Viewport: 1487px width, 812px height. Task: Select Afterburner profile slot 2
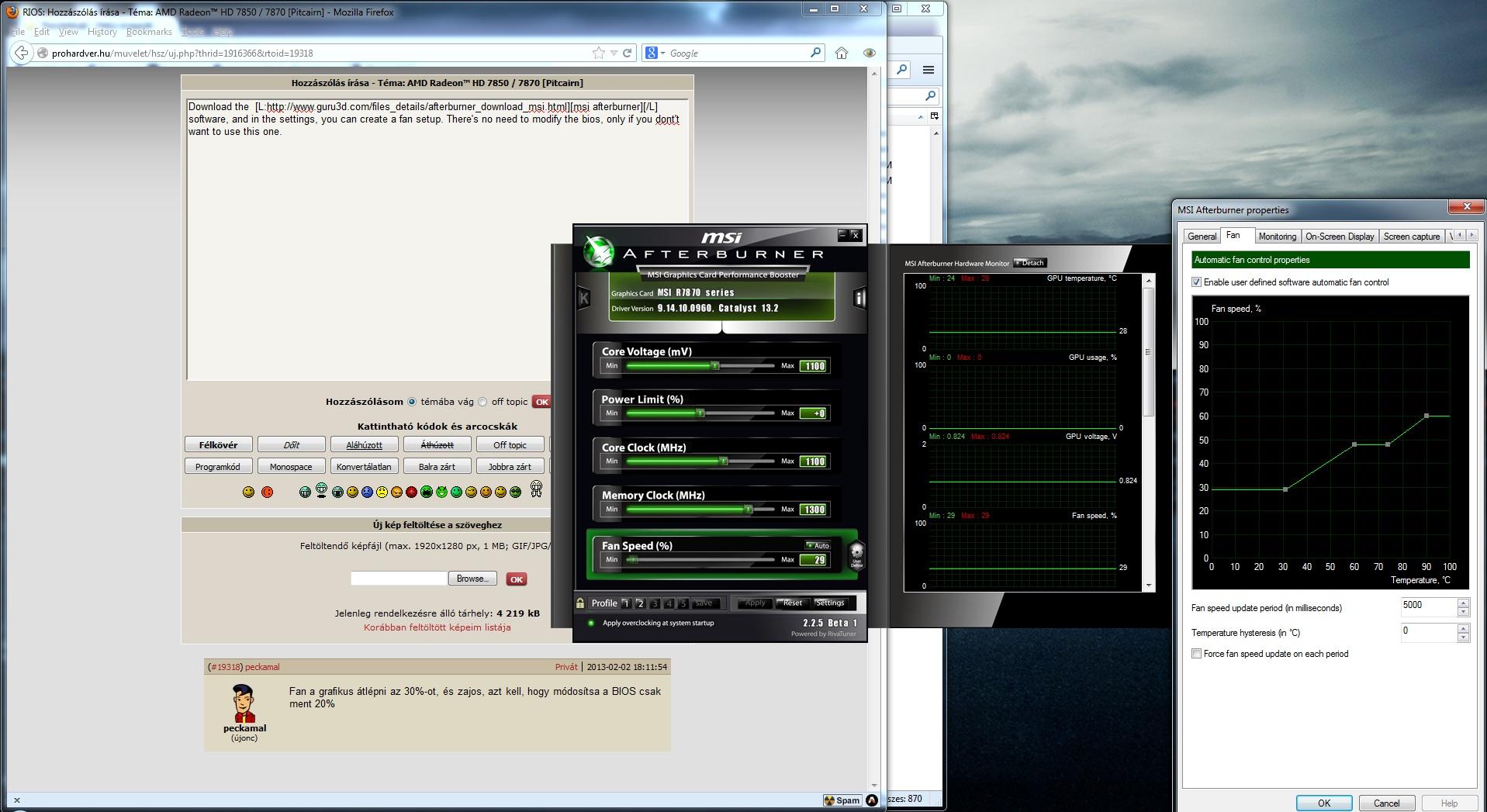pos(640,603)
